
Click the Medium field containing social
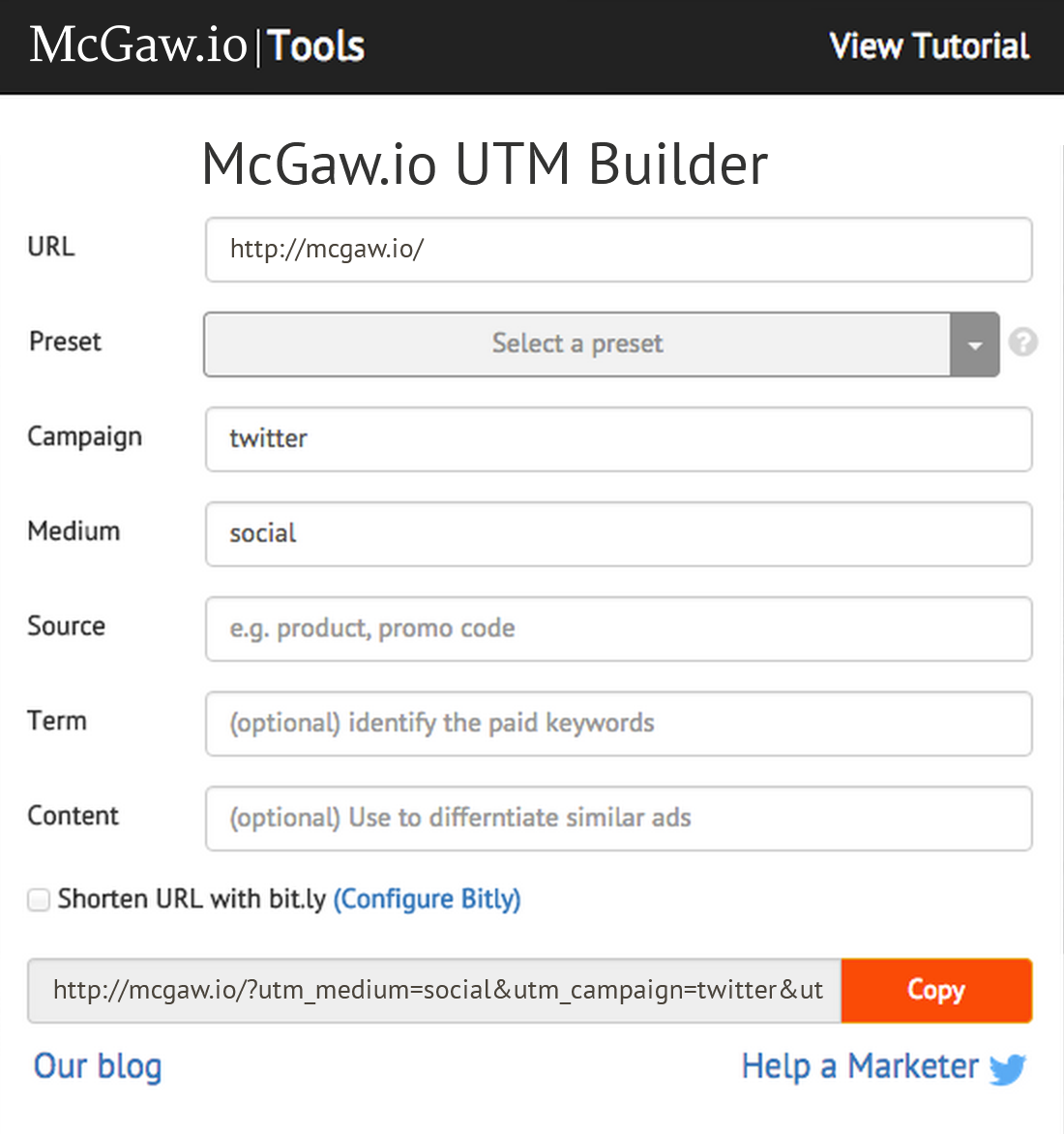[618, 534]
